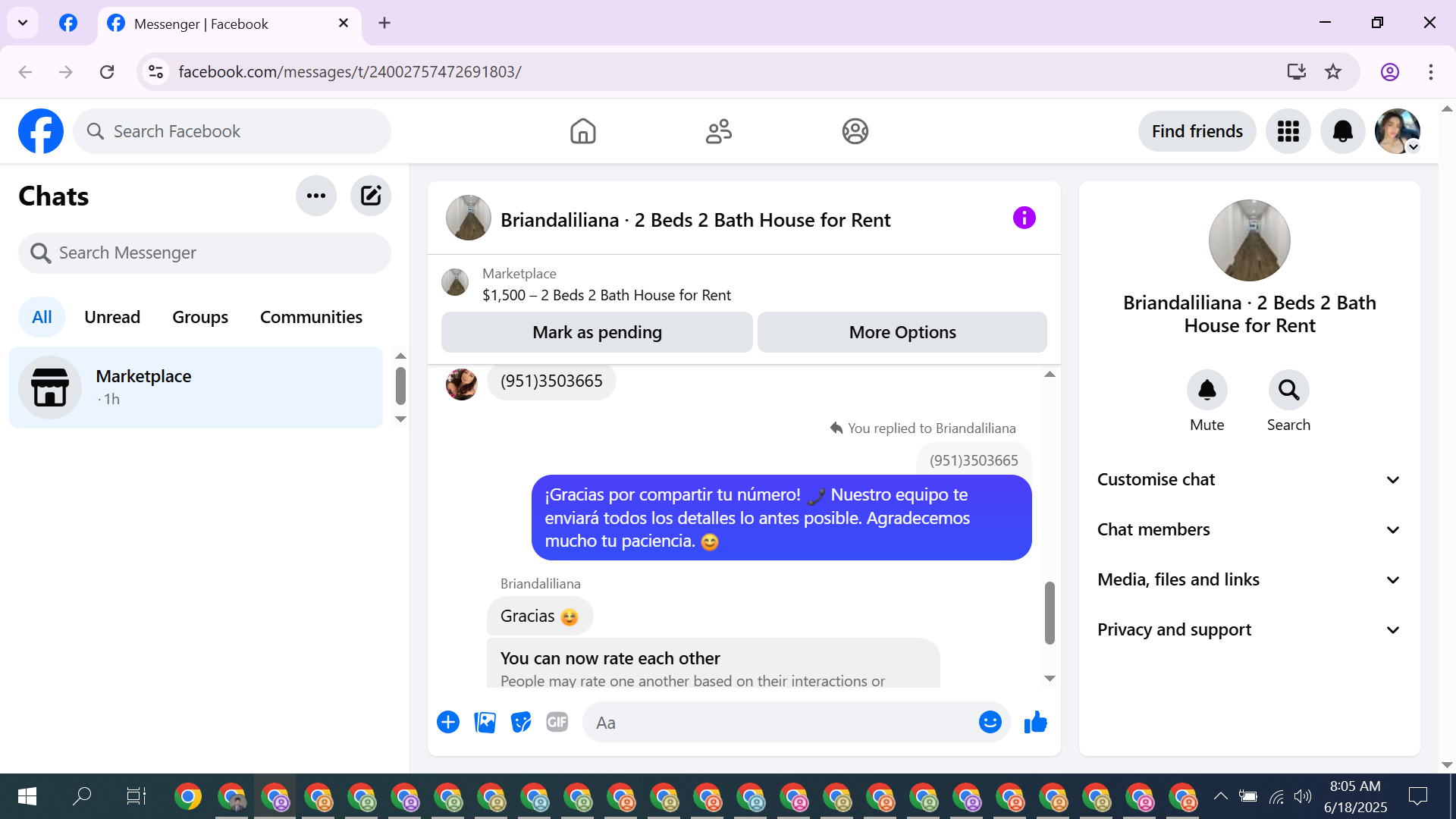Open Windows Task View

[x=136, y=796]
